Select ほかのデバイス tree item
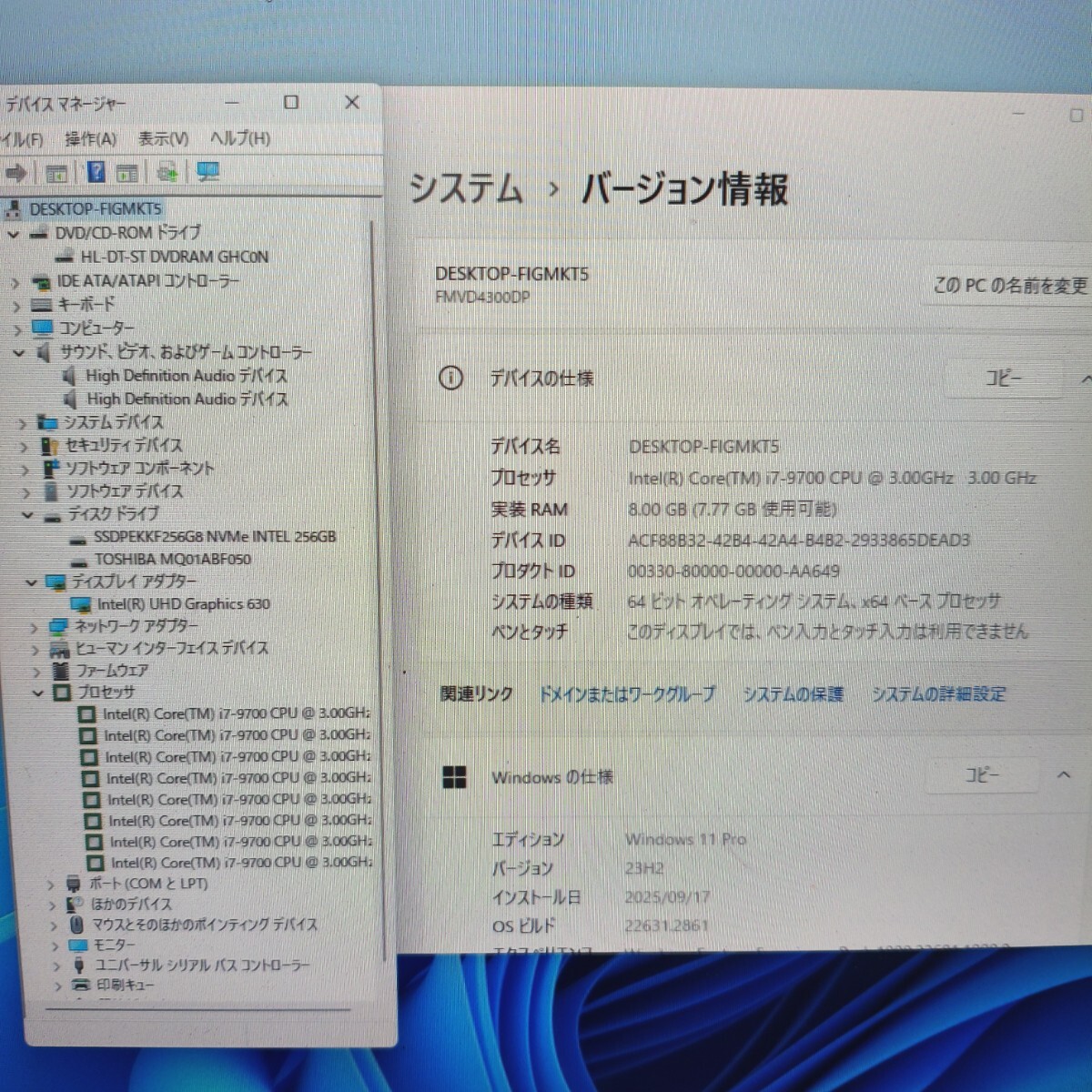 tap(131, 905)
